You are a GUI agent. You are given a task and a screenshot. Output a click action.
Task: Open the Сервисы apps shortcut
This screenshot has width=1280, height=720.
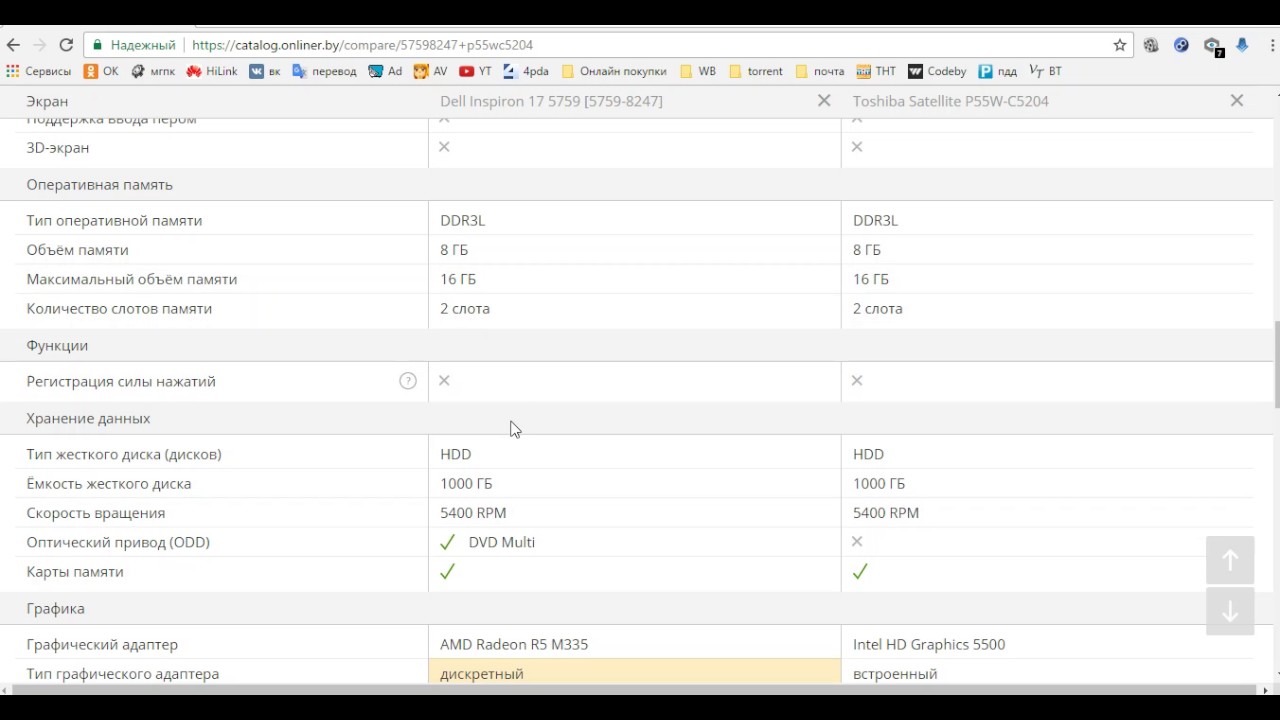pos(39,71)
